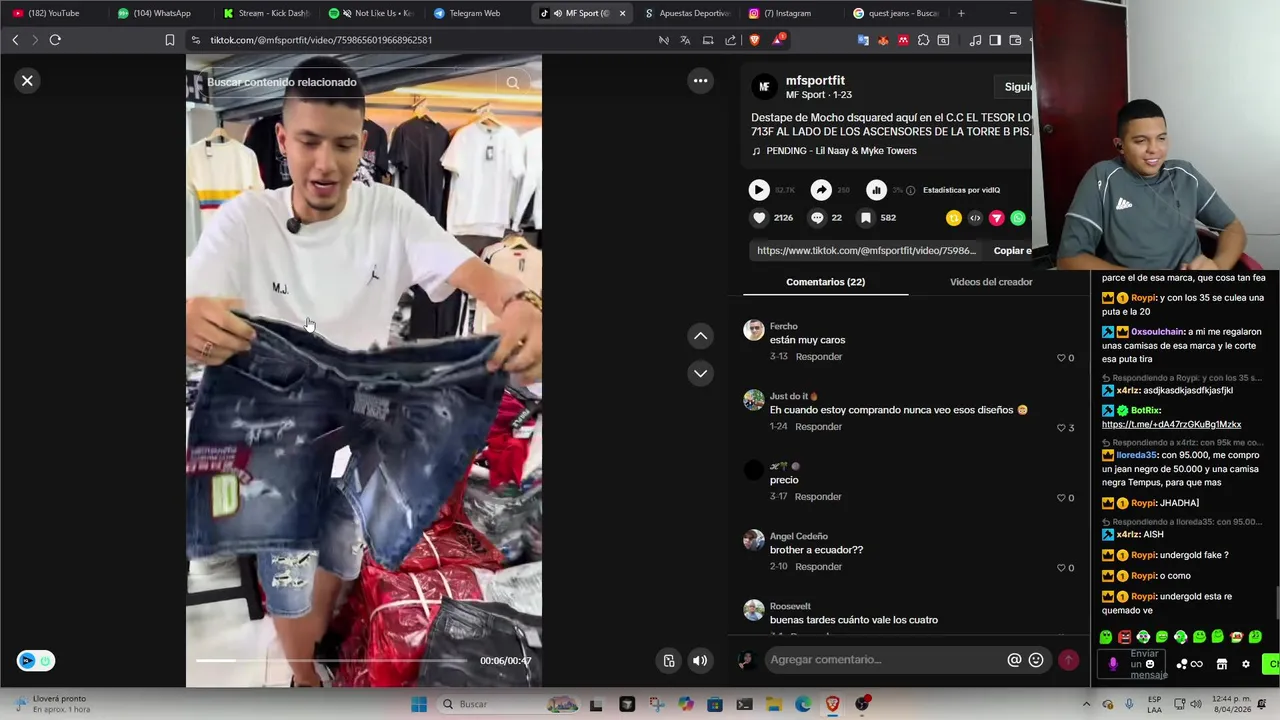Viewport: 1280px width, 720px height.
Task: Click the round share arrow icon
Action: [x=821, y=190]
